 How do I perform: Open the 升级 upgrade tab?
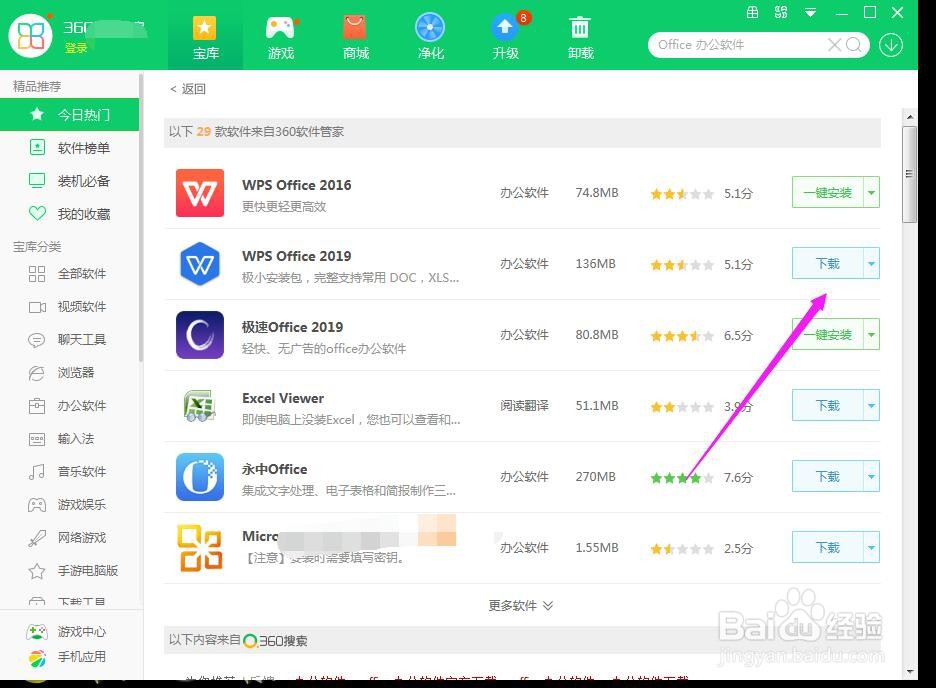point(506,37)
